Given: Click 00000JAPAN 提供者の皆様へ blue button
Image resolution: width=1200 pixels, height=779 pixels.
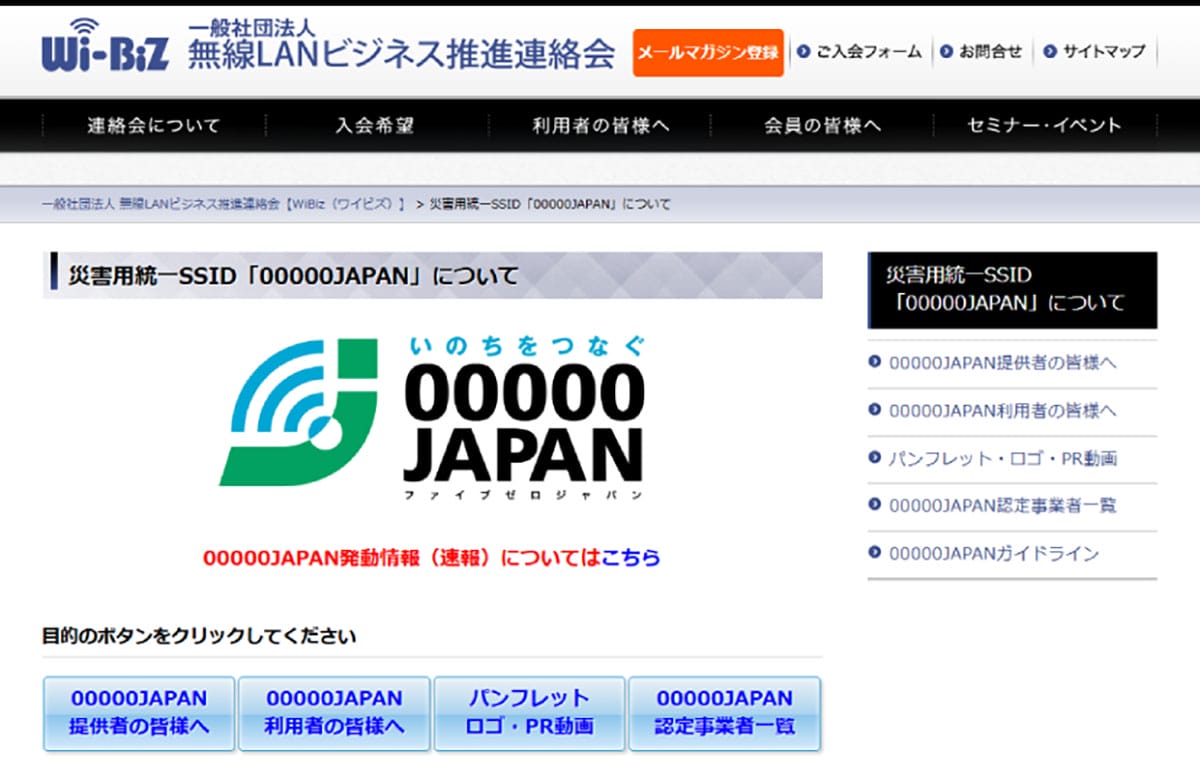Looking at the screenshot, I should tap(139, 713).
